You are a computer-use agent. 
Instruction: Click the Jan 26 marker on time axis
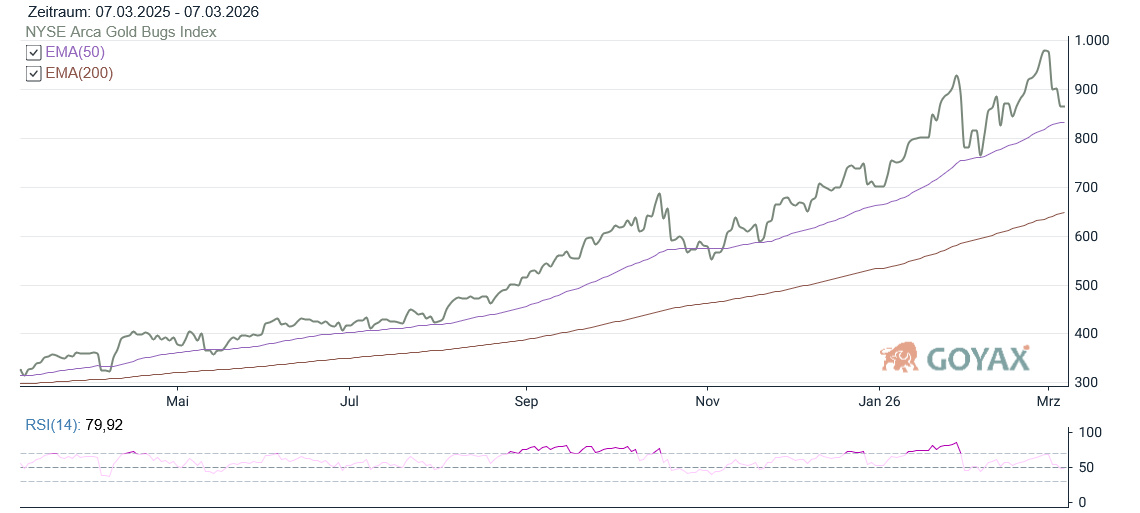[x=879, y=402]
